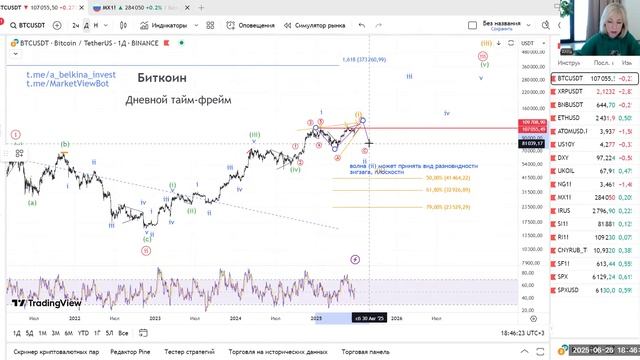Open quick search magnifier icon
This screenshot has height=360, width=640.
(x=545, y=25)
